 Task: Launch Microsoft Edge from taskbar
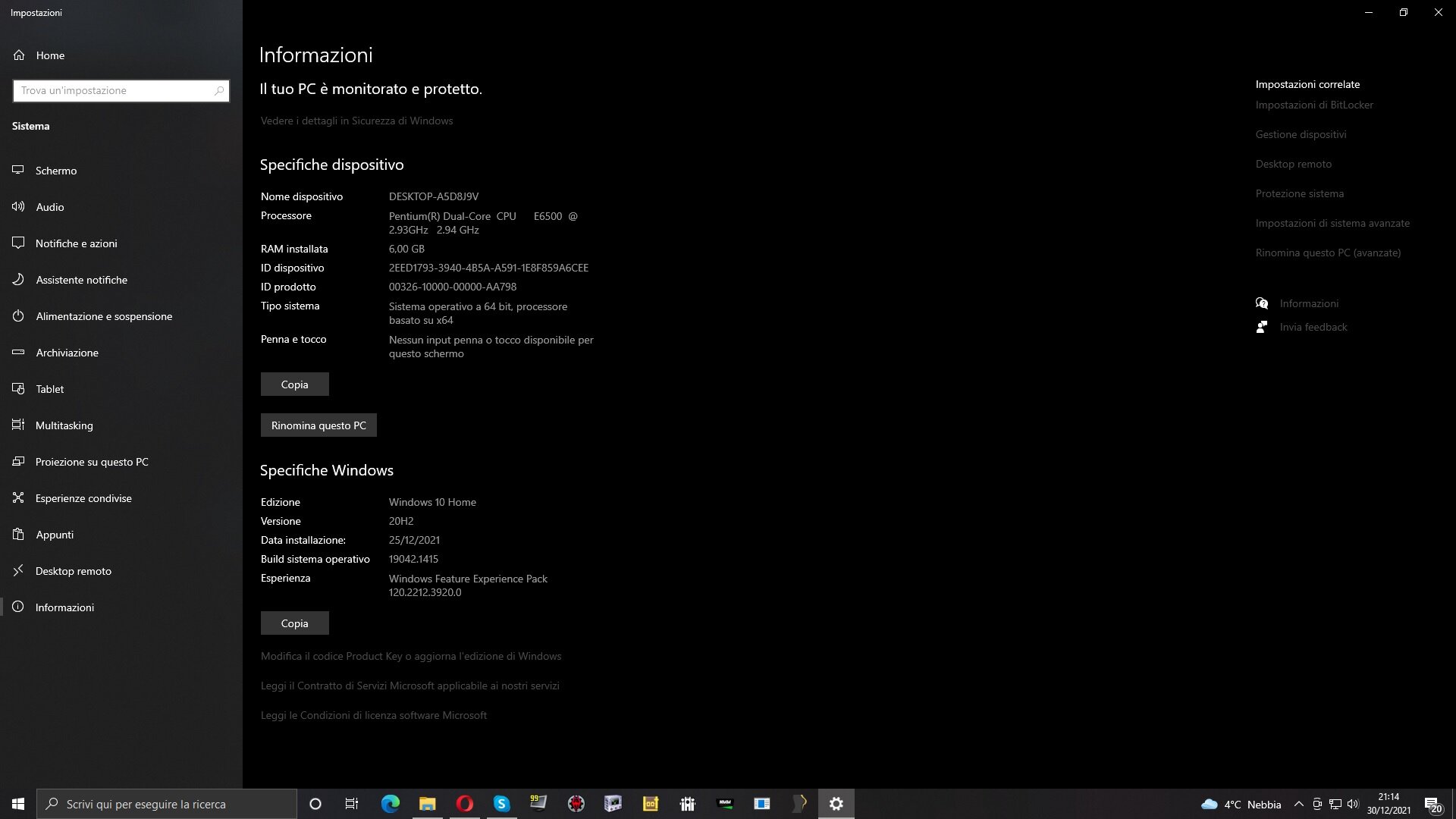point(390,804)
